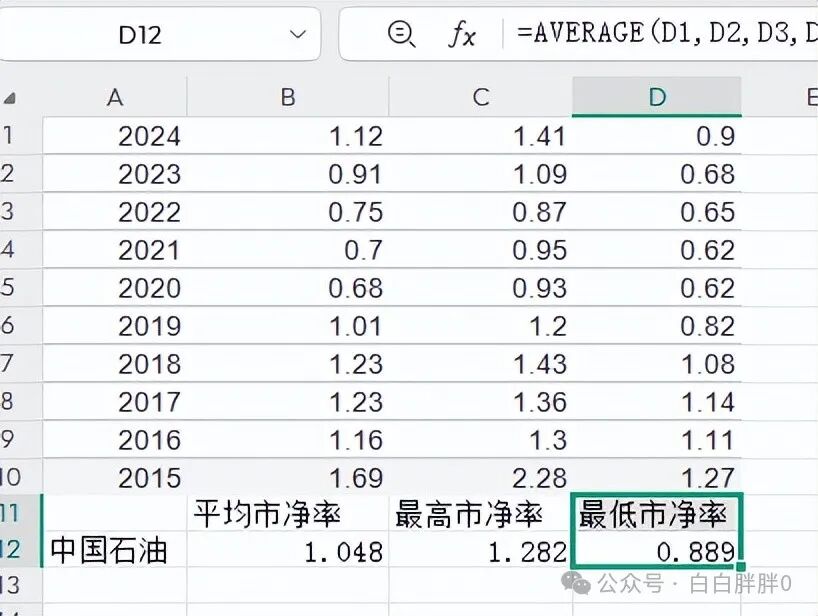Select average result cell 1.048

pyautogui.click(x=288, y=550)
